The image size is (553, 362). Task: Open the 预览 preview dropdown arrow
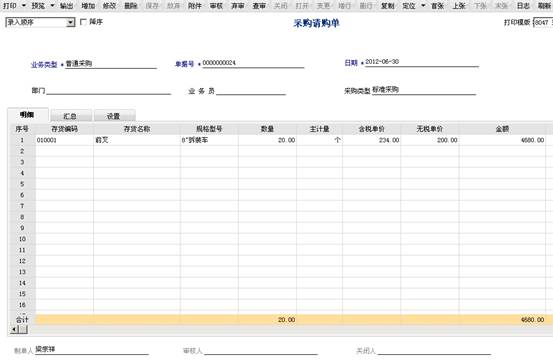pyautogui.click(x=52, y=6)
